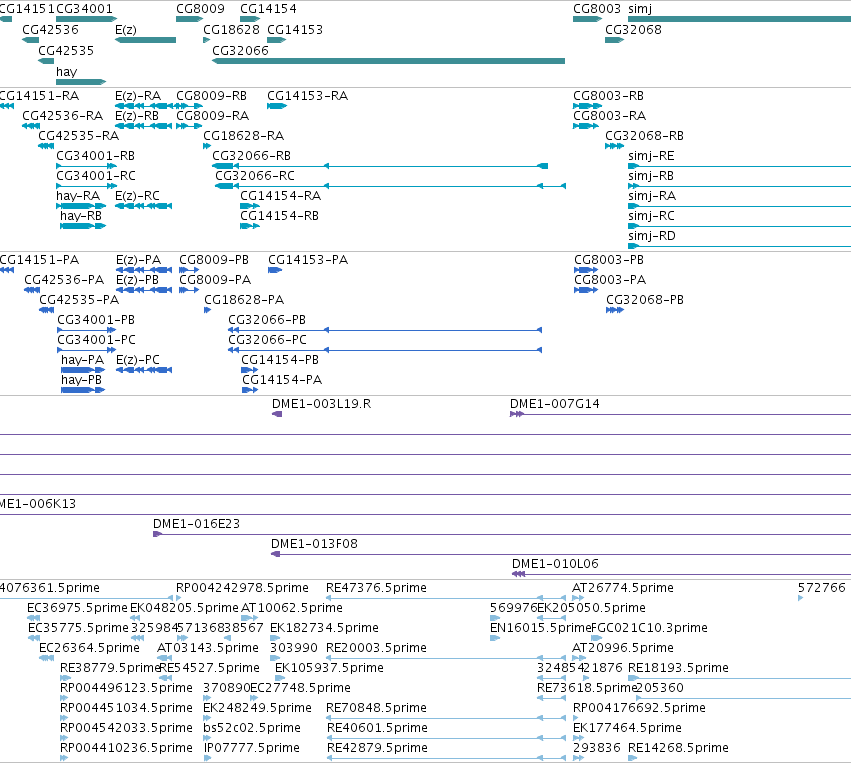Click EST RE18193.5prime
Viewport: 851px width, 763px height.
(678, 669)
